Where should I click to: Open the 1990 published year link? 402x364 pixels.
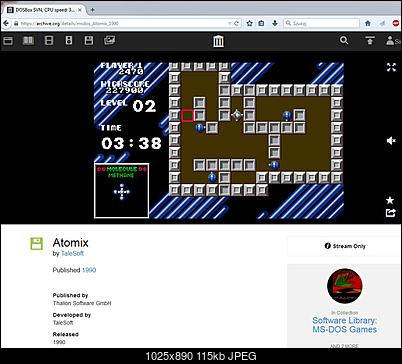tap(89, 270)
